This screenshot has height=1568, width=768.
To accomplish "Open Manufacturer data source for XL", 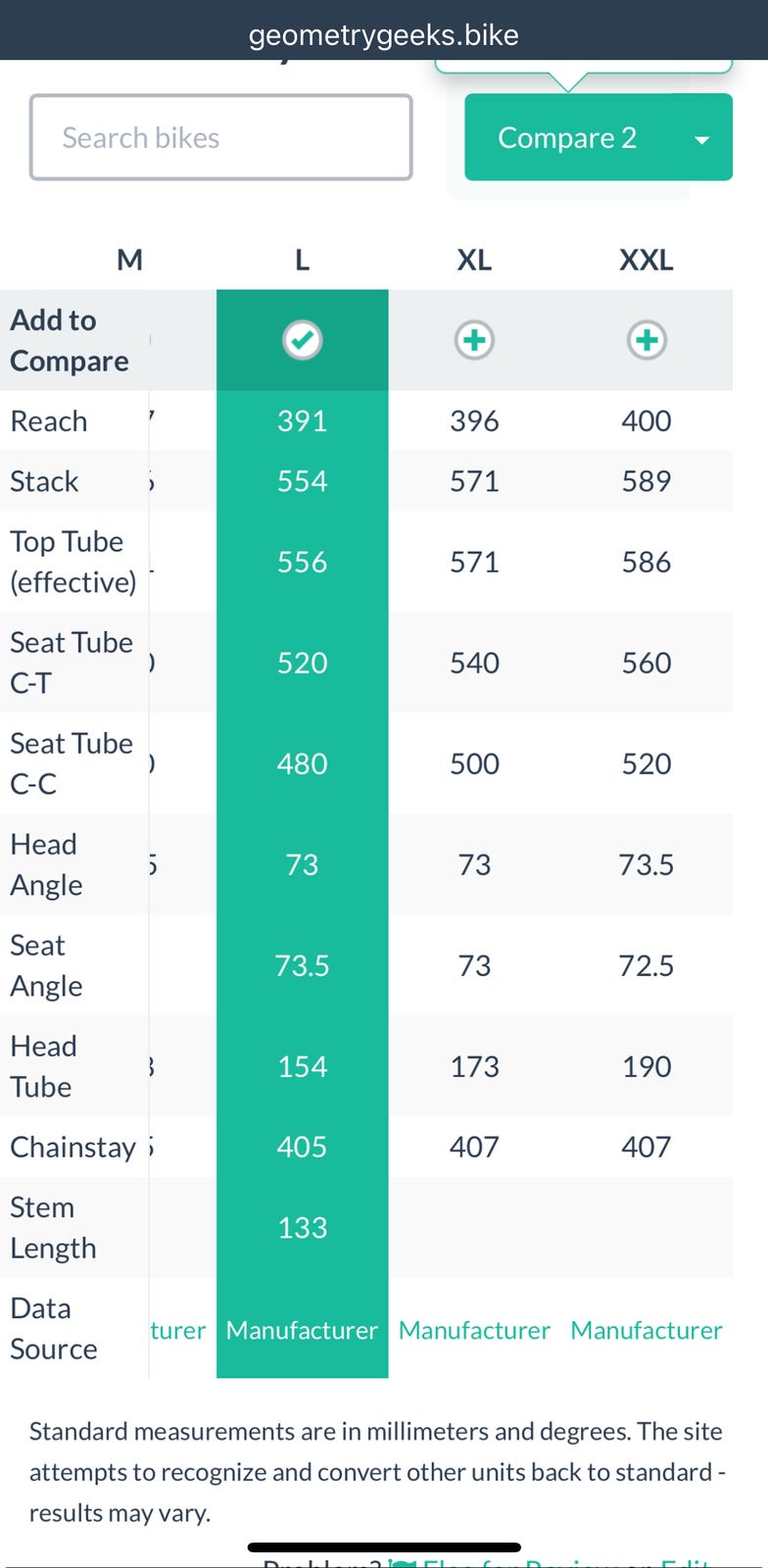I will tap(474, 1330).
